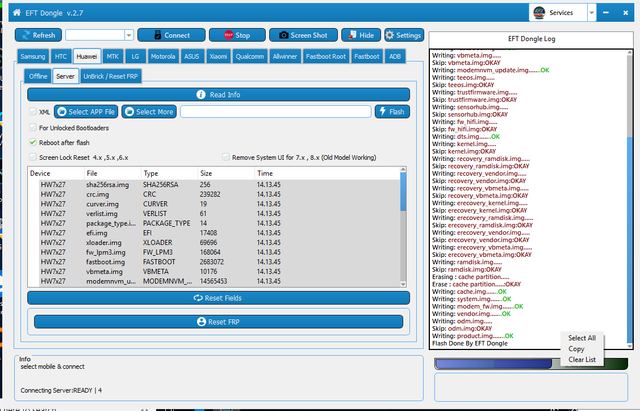Open the Services dropdown arrow
This screenshot has height=411, width=640.
pyautogui.click(x=591, y=13)
